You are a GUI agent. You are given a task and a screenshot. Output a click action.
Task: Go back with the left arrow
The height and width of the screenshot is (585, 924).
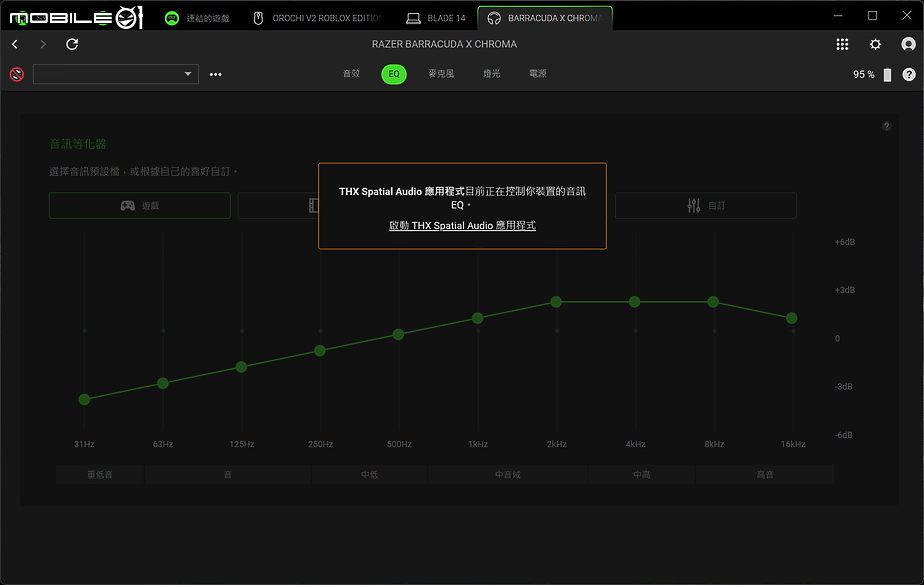click(x=15, y=44)
